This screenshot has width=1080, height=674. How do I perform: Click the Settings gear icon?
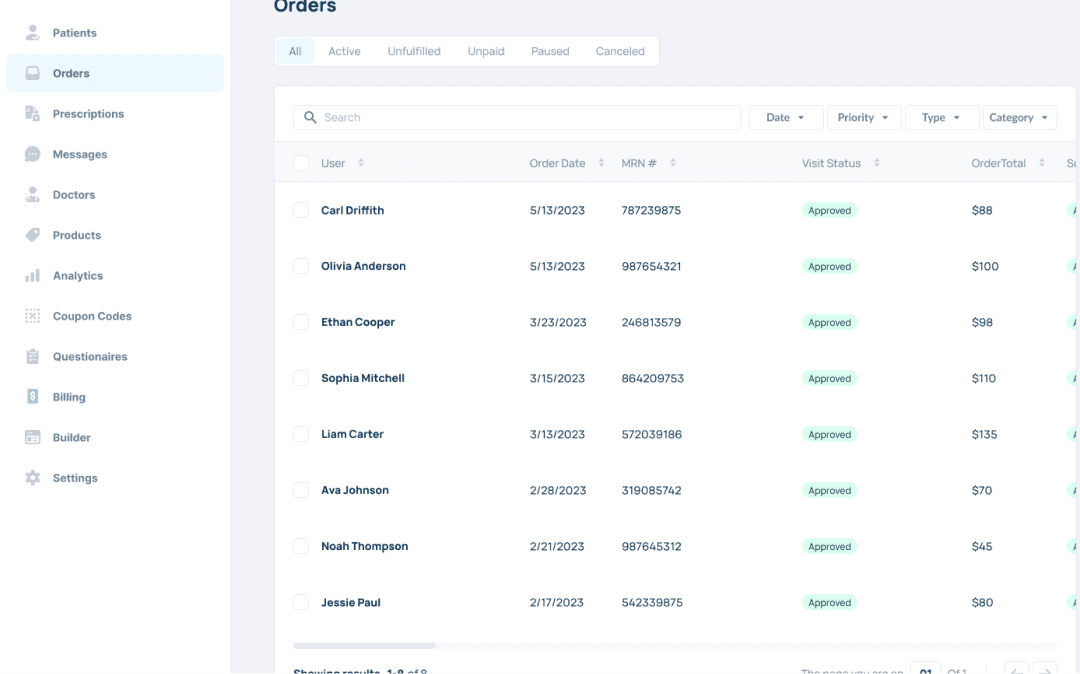pos(33,478)
